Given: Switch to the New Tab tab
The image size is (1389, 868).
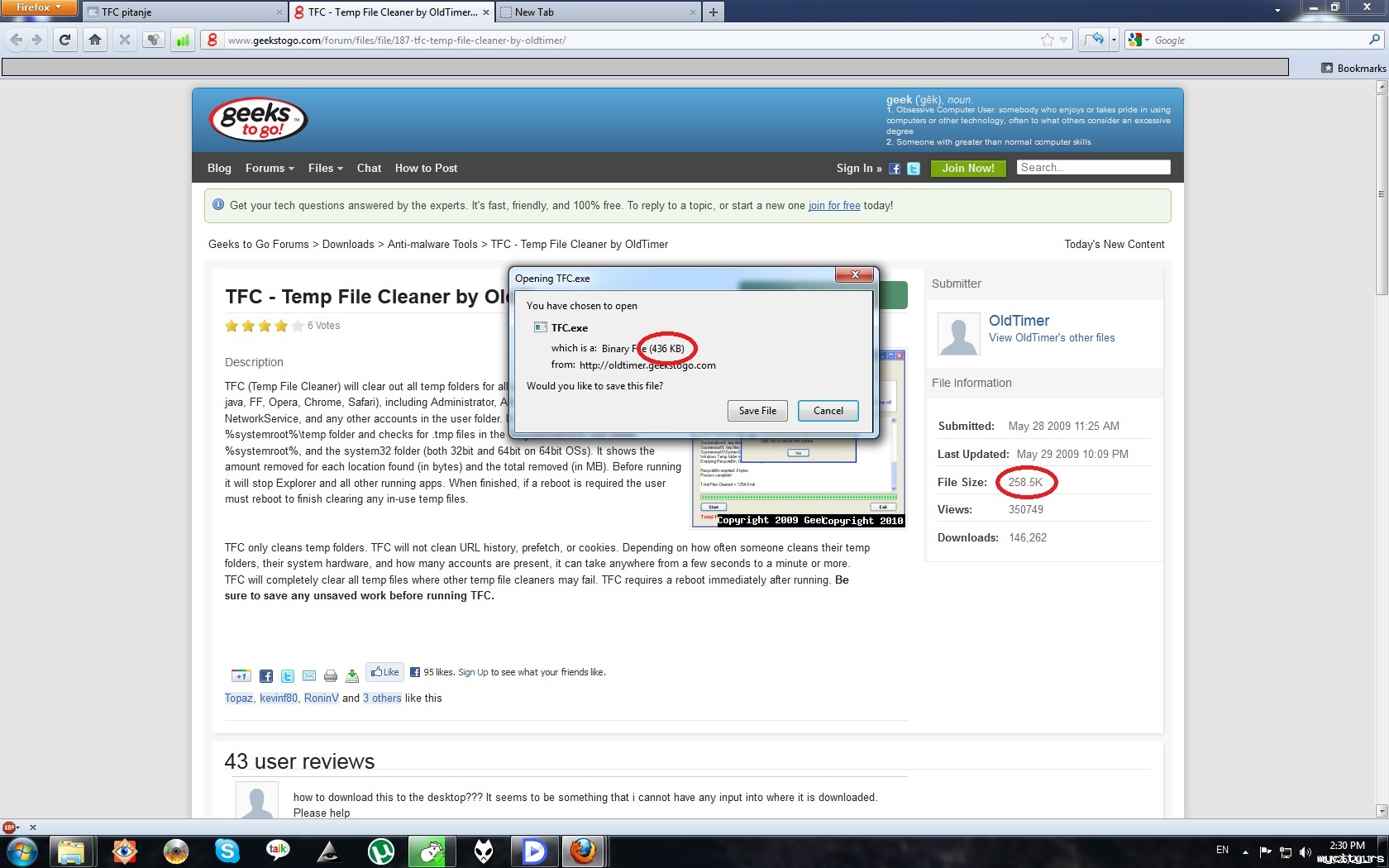Looking at the screenshot, I should (x=599, y=12).
